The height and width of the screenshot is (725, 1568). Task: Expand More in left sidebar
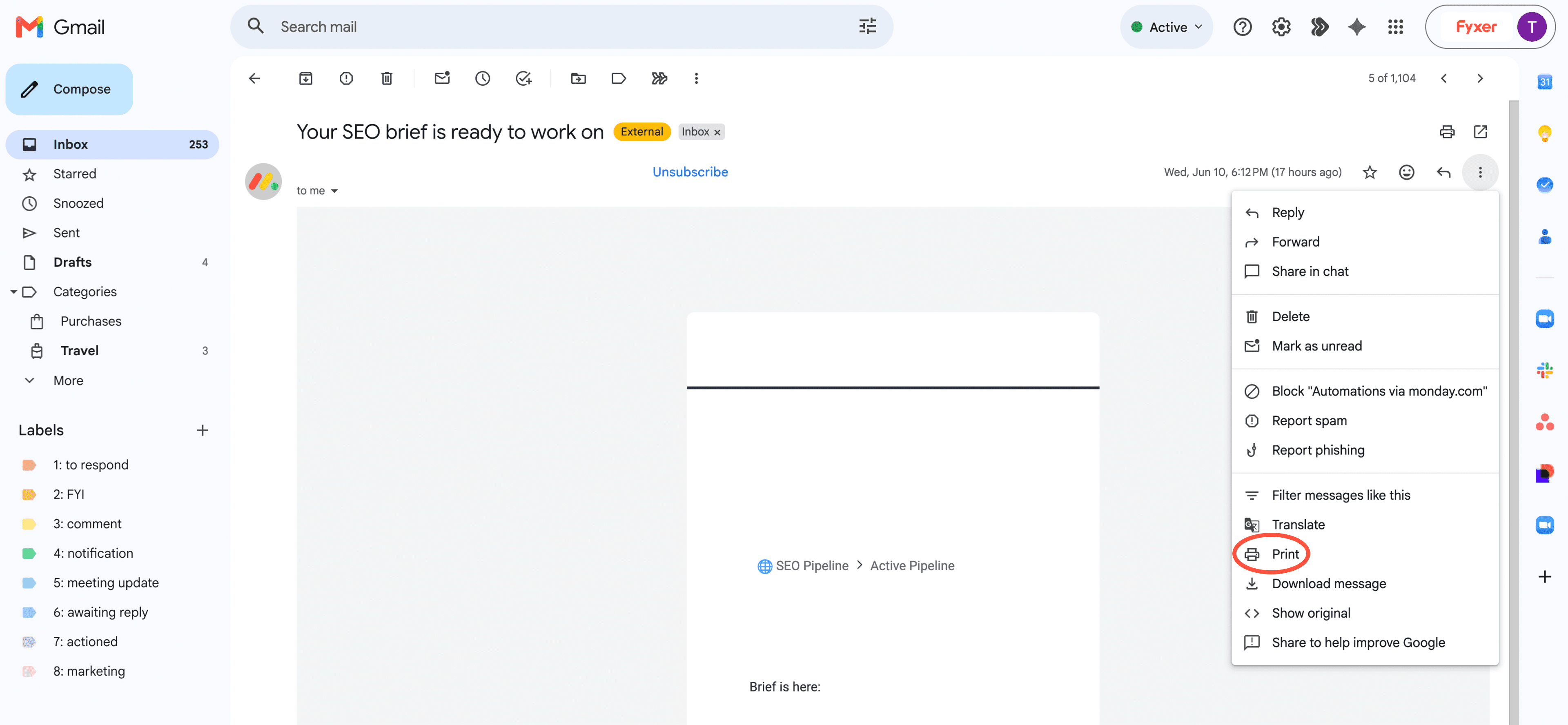click(68, 380)
